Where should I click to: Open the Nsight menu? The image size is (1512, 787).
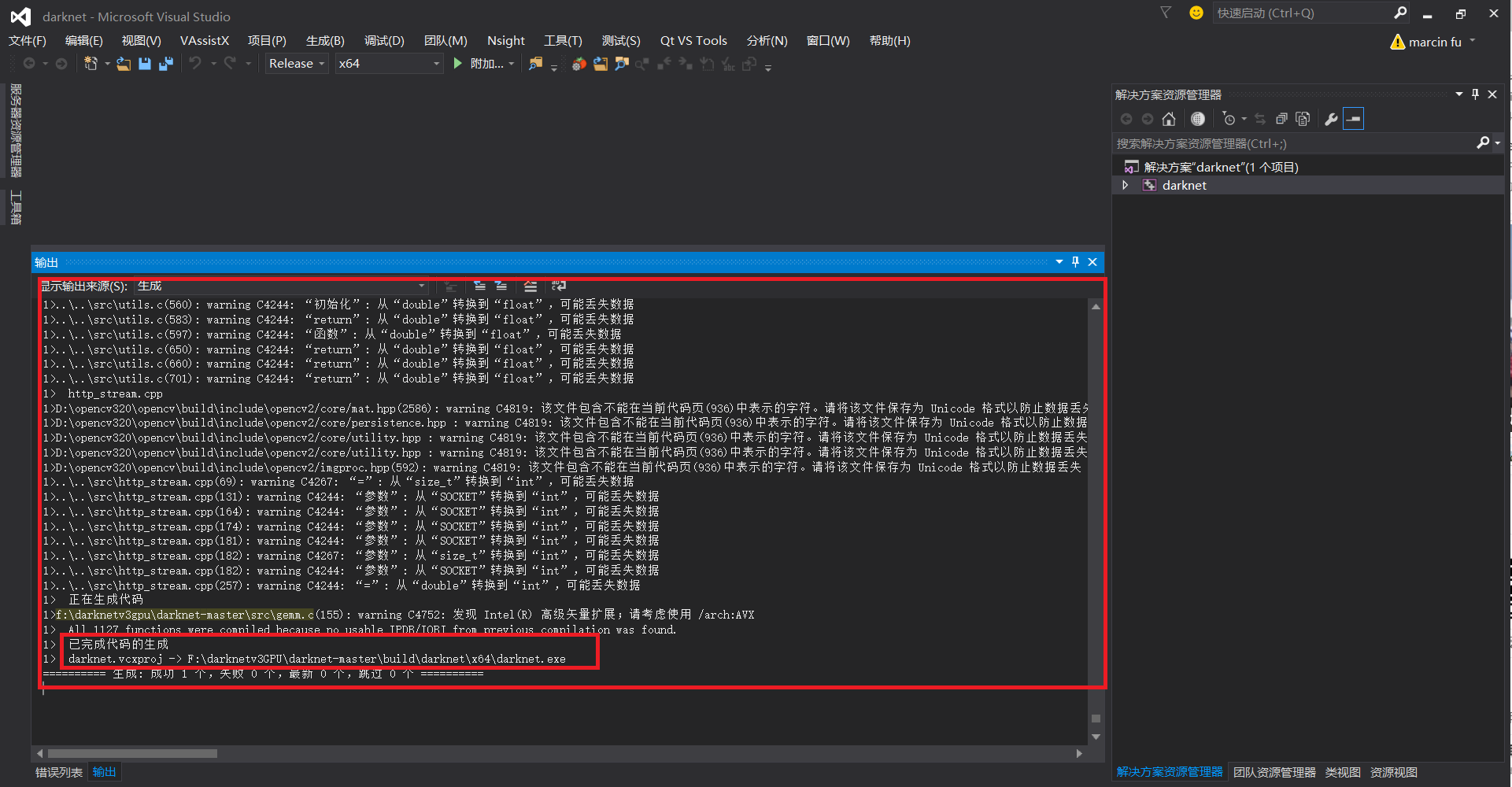505,40
